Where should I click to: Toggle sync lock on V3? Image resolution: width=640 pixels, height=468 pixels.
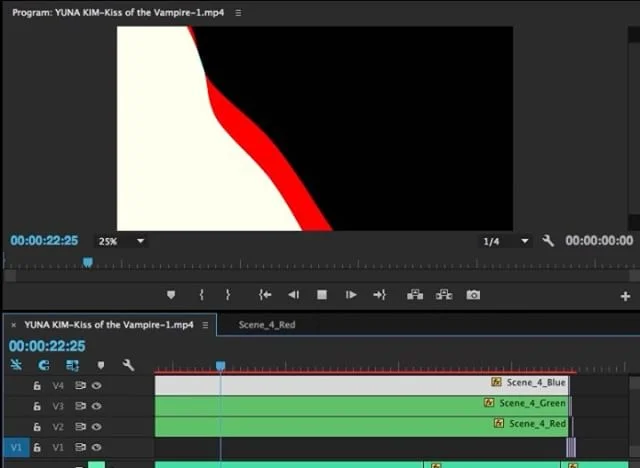tap(80, 406)
